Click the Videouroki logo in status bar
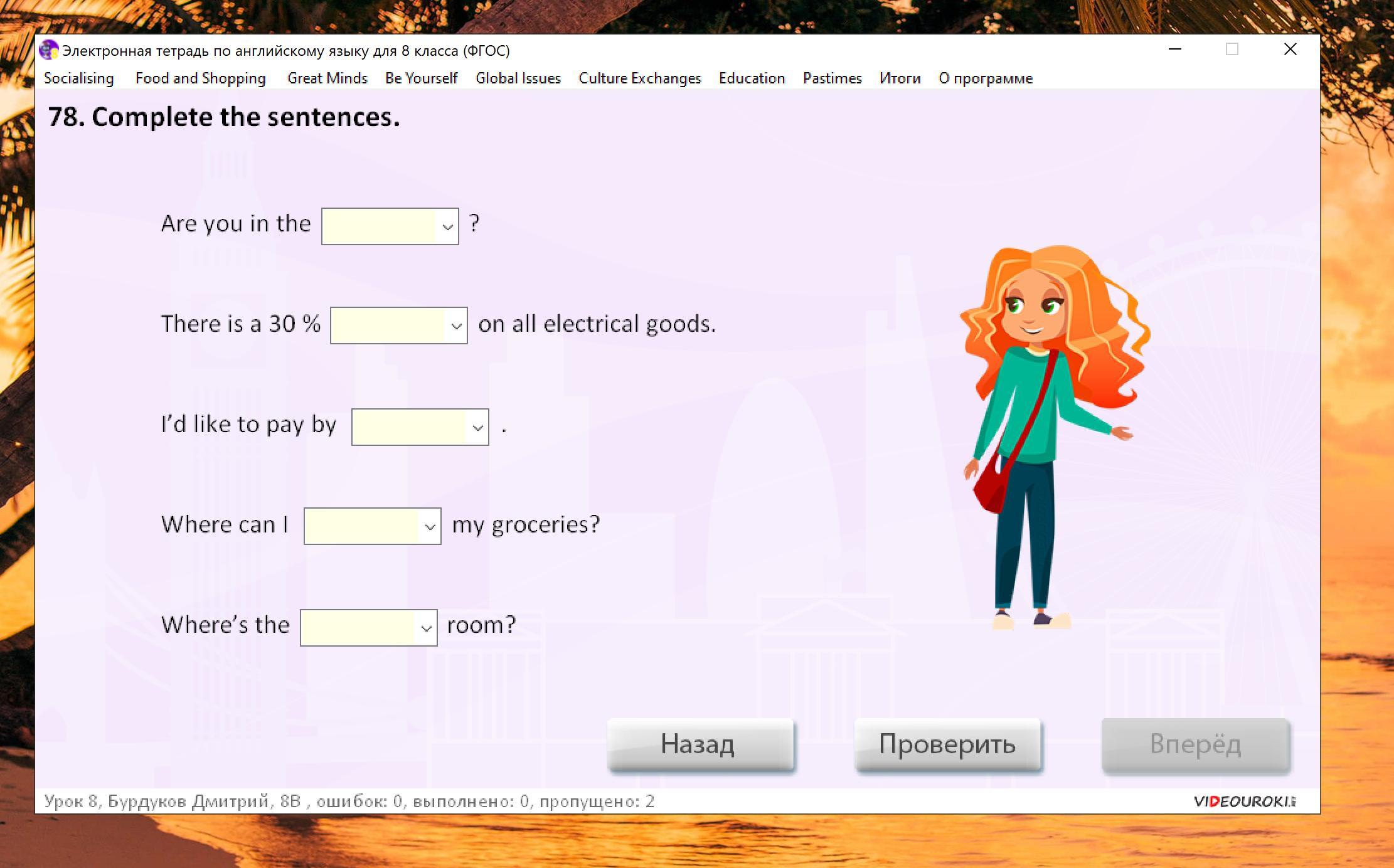Image resolution: width=1394 pixels, height=868 pixels. pyautogui.click(x=1244, y=801)
